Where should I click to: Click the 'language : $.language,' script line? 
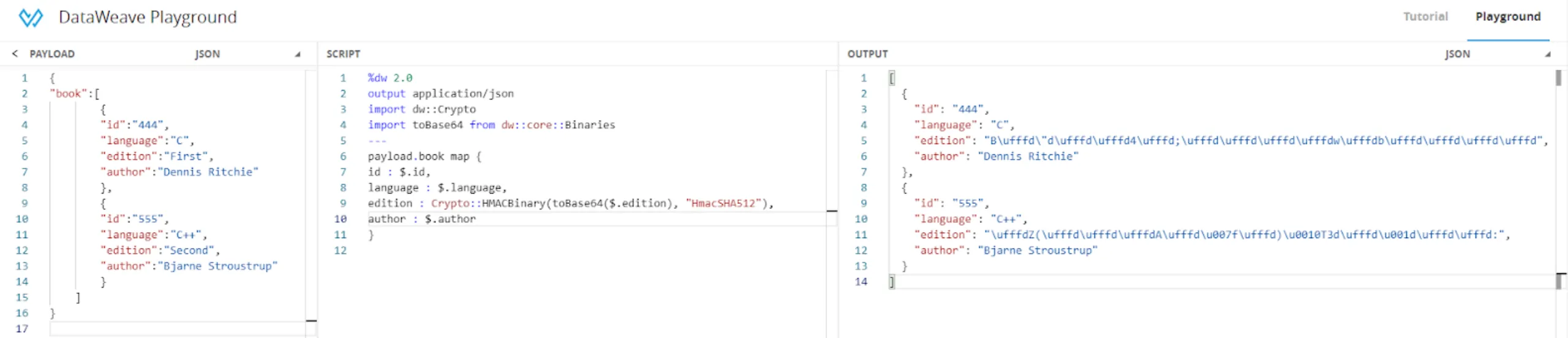click(x=437, y=188)
